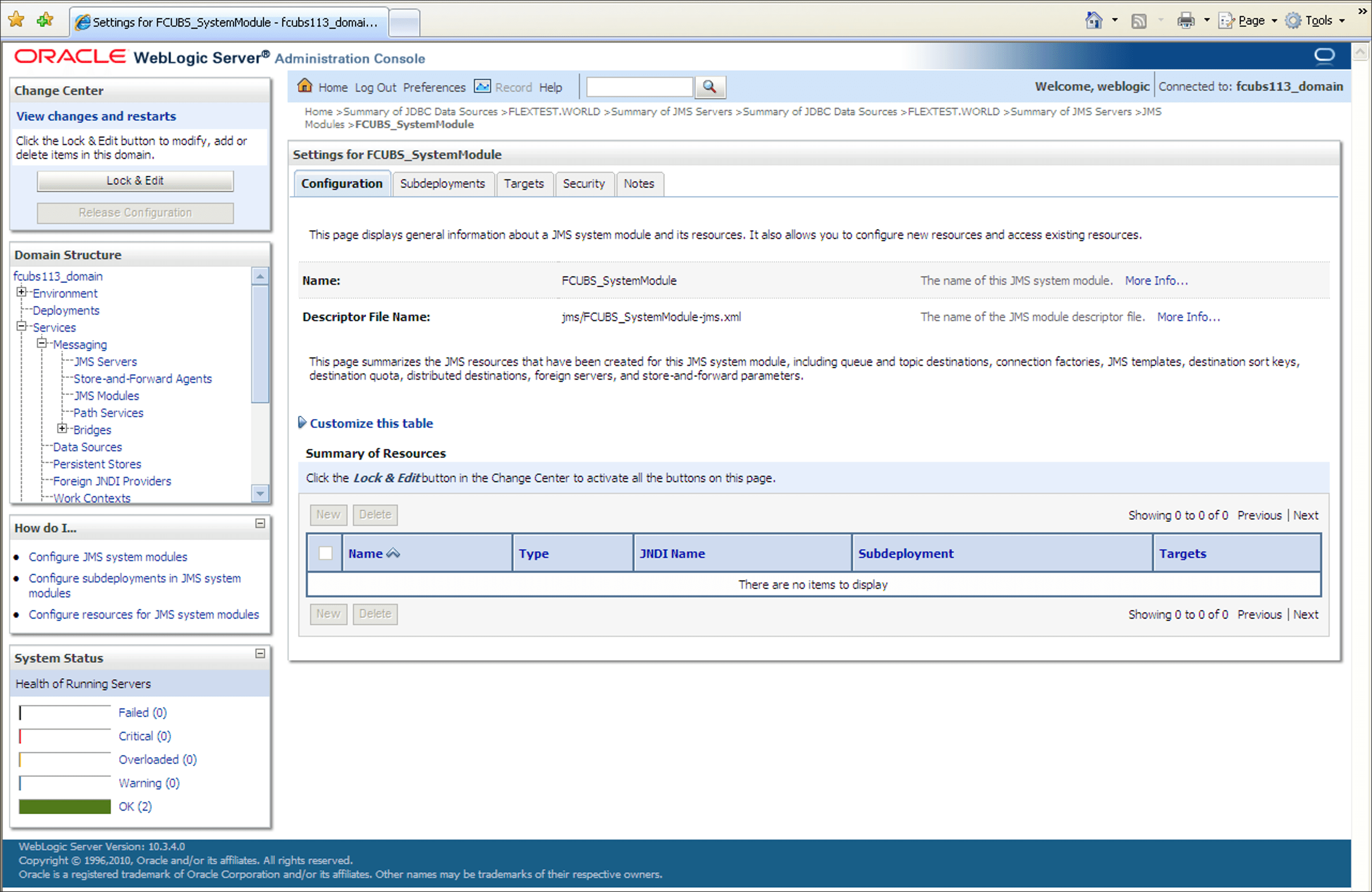Switch to the Subdeployments tab
Viewport: 1372px width, 892px height.
click(442, 183)
